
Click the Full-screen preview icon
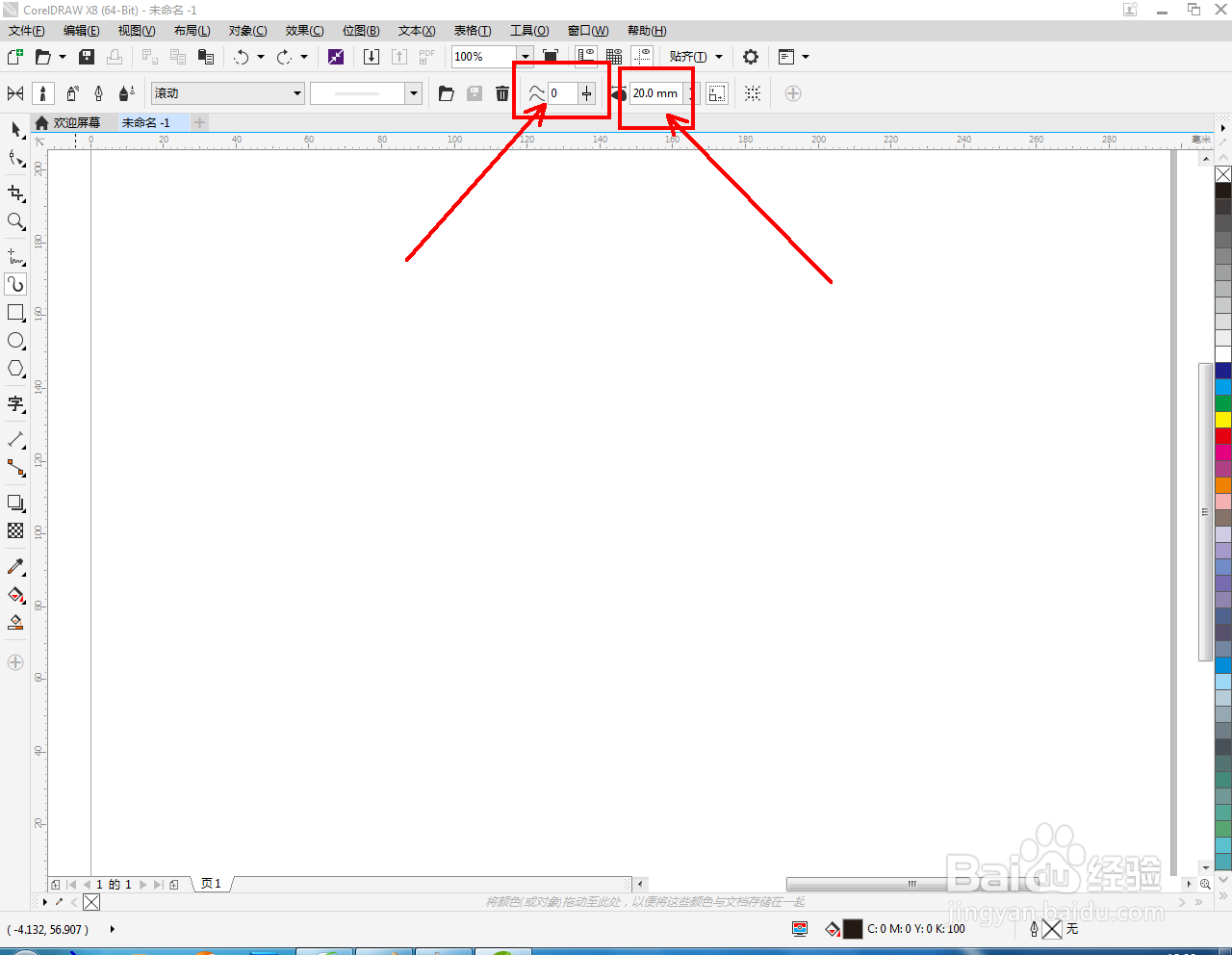coord(551,57)
